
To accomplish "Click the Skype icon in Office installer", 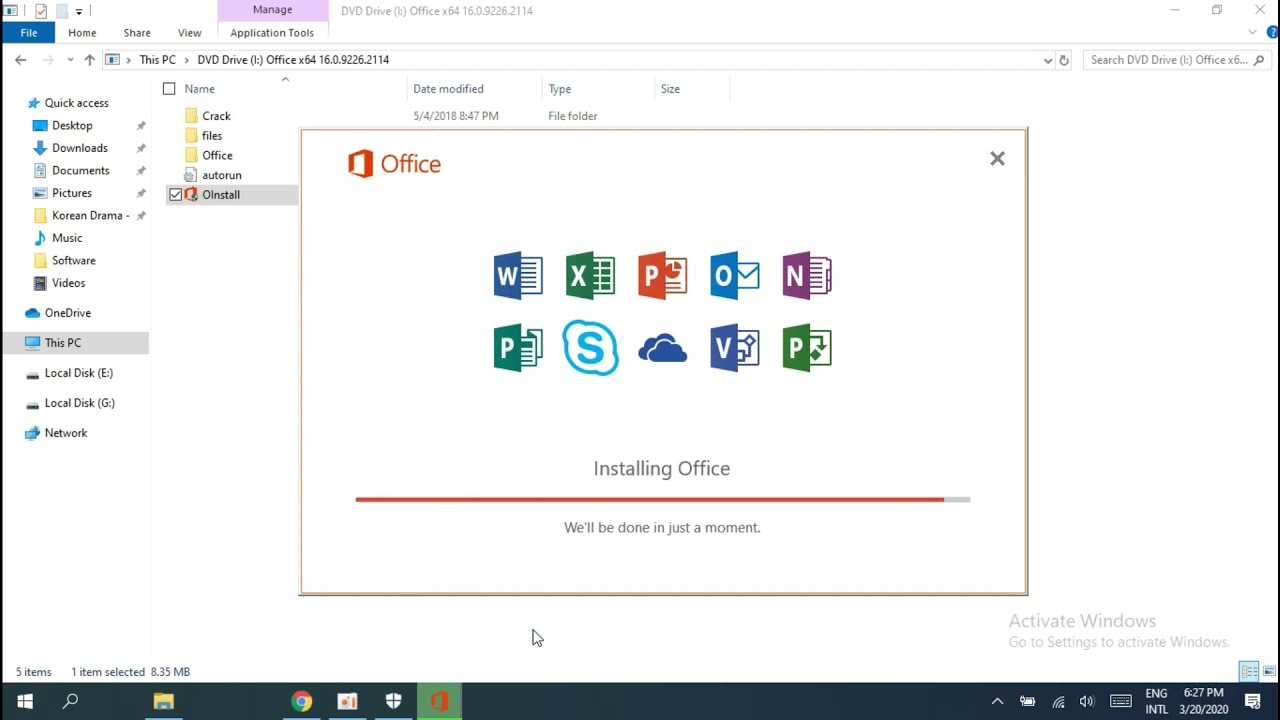I will click(x=590, y=348).
